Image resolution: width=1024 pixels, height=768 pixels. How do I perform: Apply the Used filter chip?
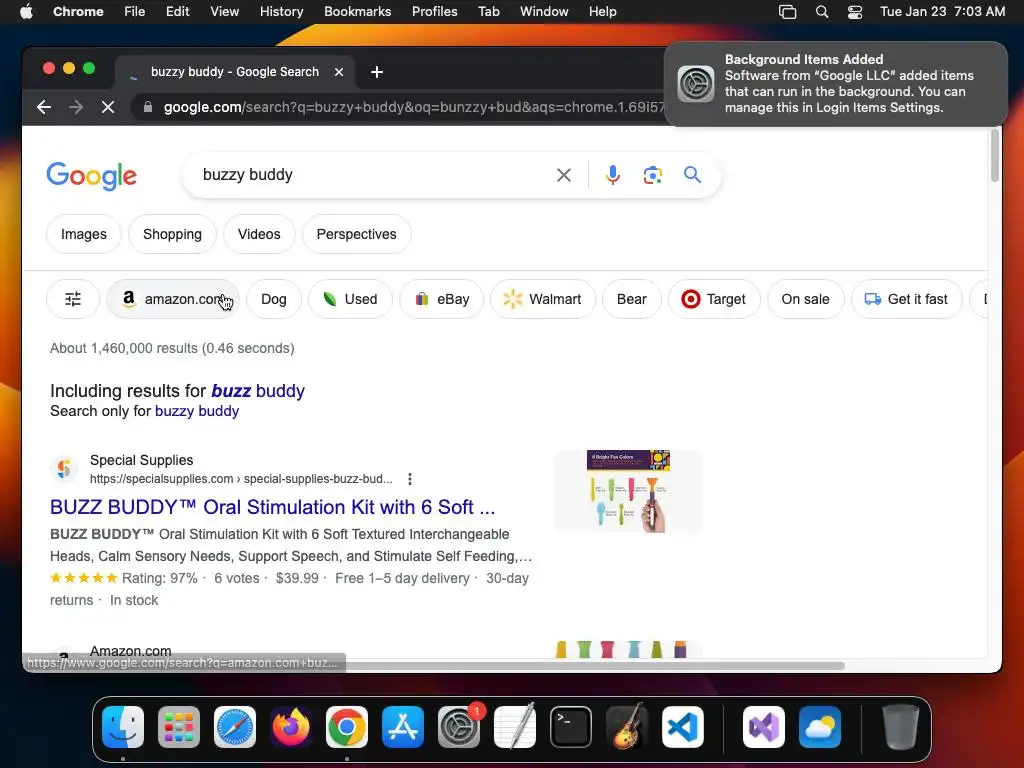point(350,299)
